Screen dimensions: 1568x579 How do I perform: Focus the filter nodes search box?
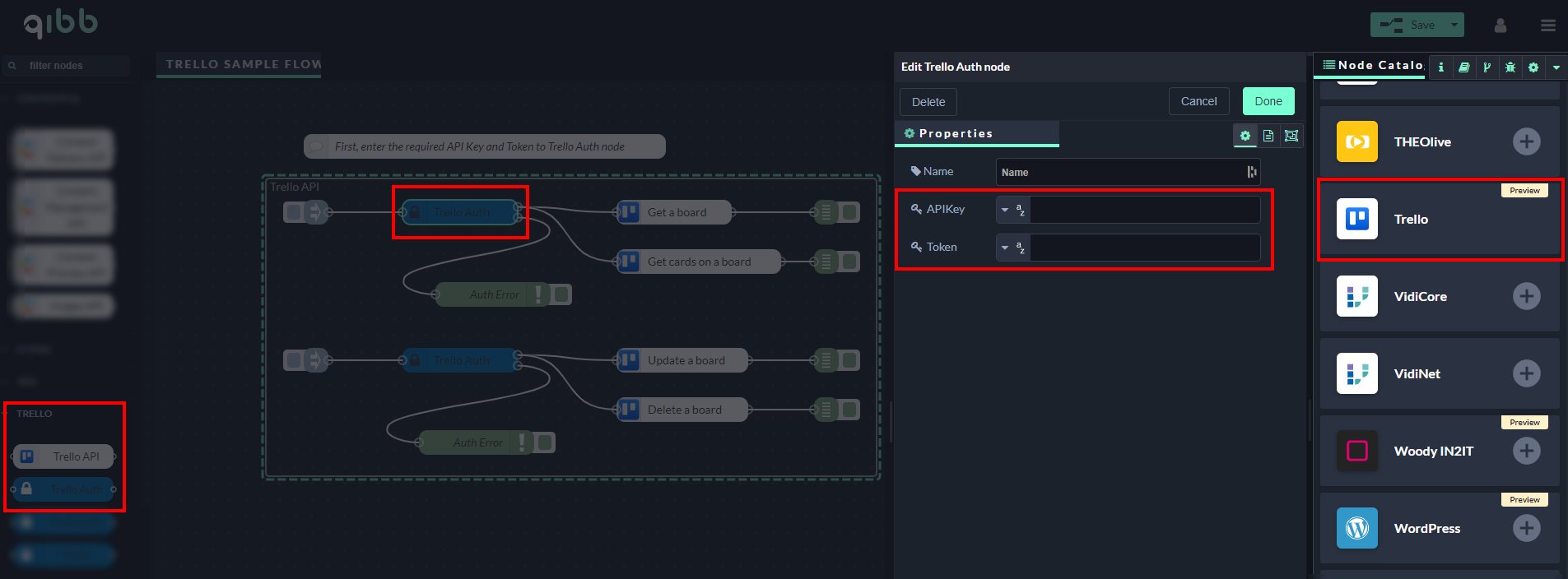[x=66, y=66]
